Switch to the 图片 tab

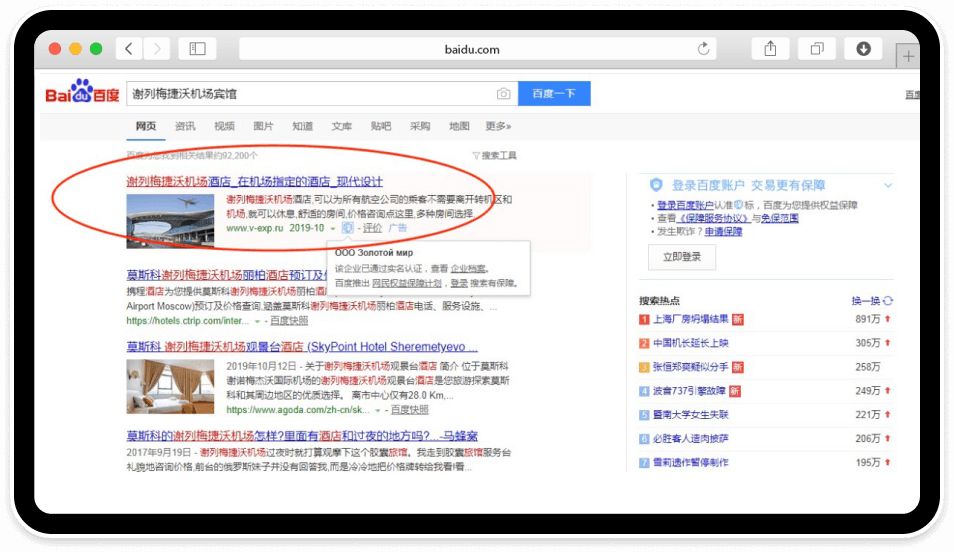[x=263, y=126]
